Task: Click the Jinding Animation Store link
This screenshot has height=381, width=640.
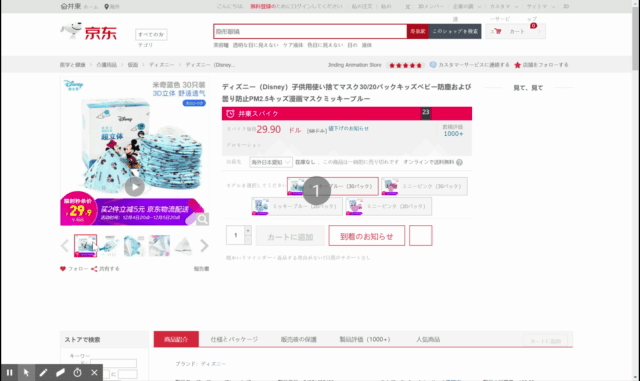Action: pos(354,65)
